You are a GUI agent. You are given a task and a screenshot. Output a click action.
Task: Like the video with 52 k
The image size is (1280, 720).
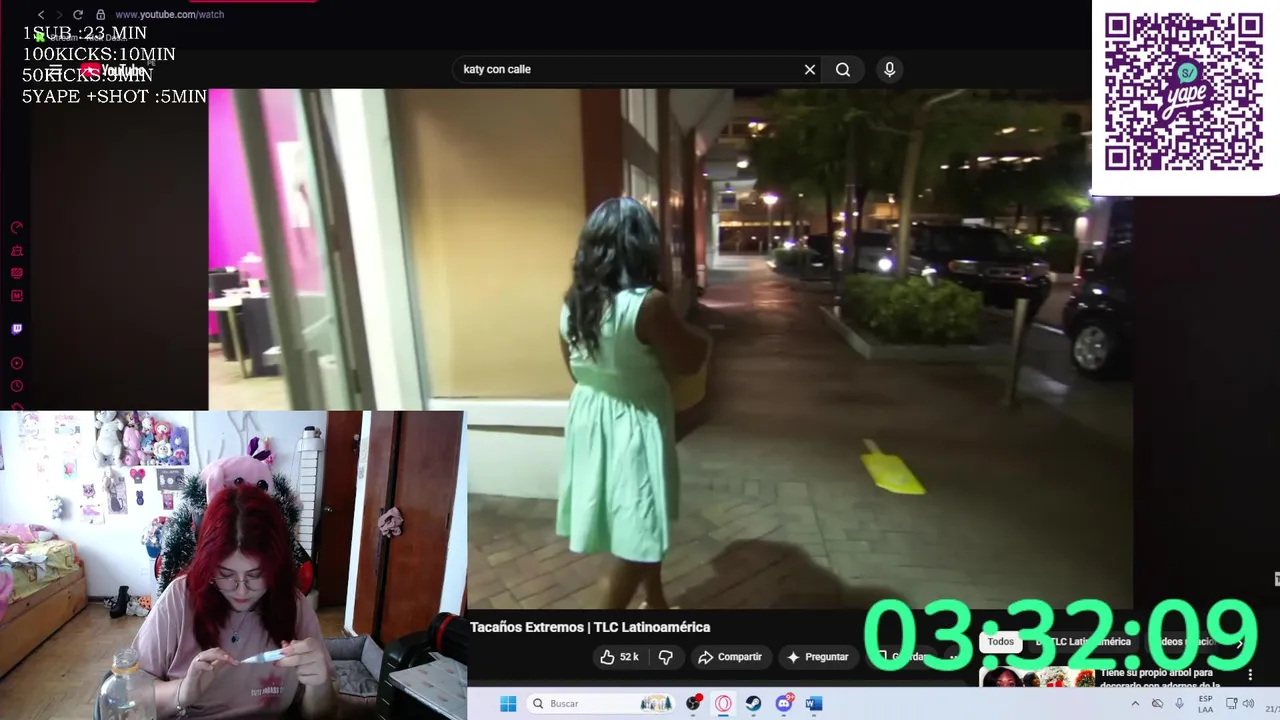coord(619,657)
